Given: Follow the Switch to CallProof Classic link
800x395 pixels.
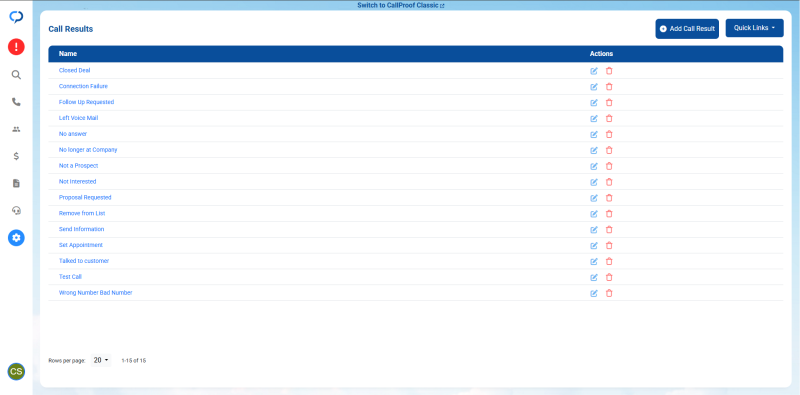Looking at the screenshot, I should 401,6.
